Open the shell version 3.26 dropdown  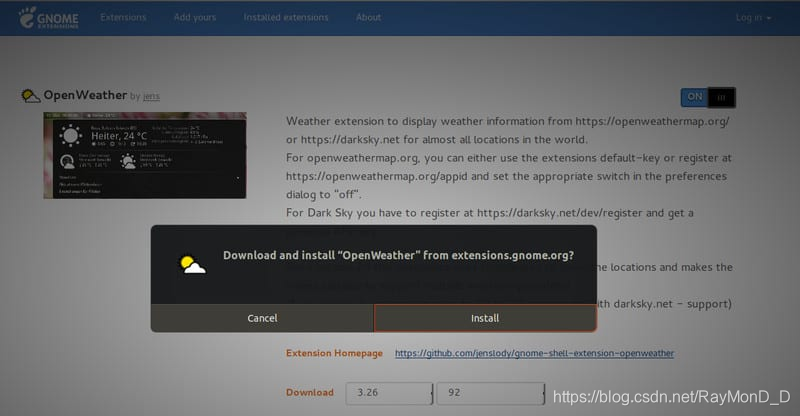[389, 393]
